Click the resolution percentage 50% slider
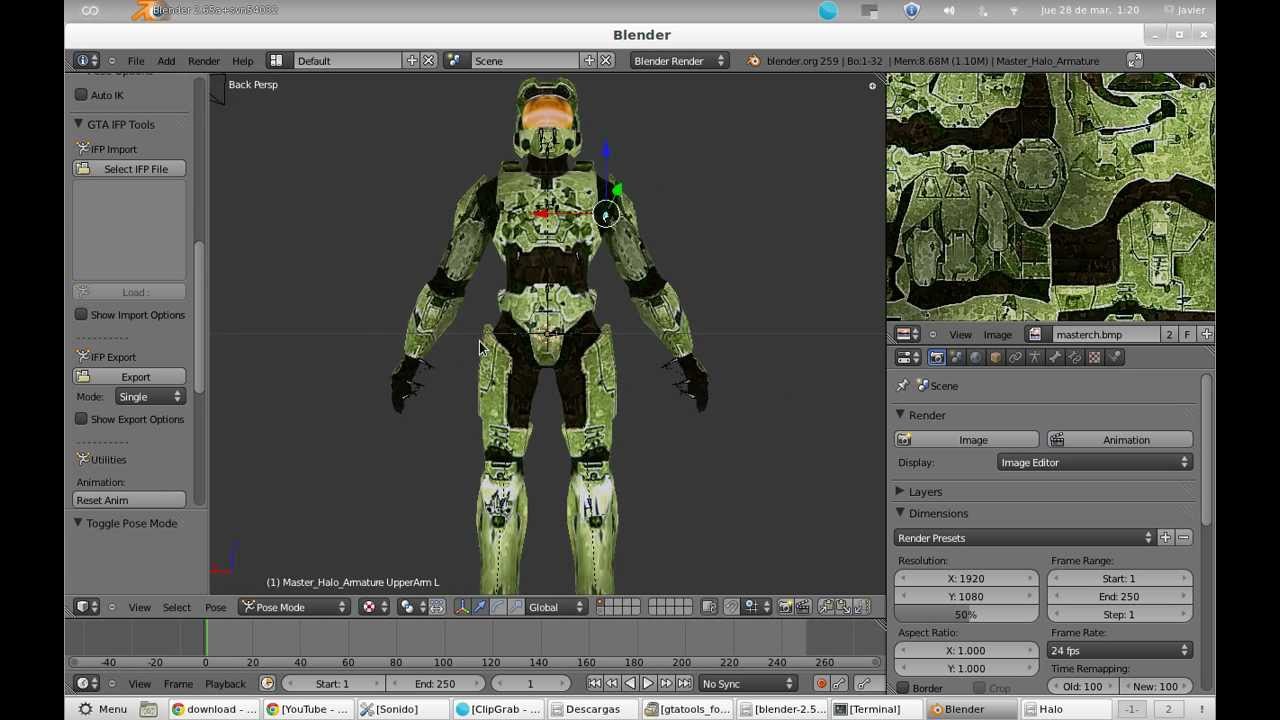The height and width of the screenshot is (720, 1280). [x=967, y=615]
